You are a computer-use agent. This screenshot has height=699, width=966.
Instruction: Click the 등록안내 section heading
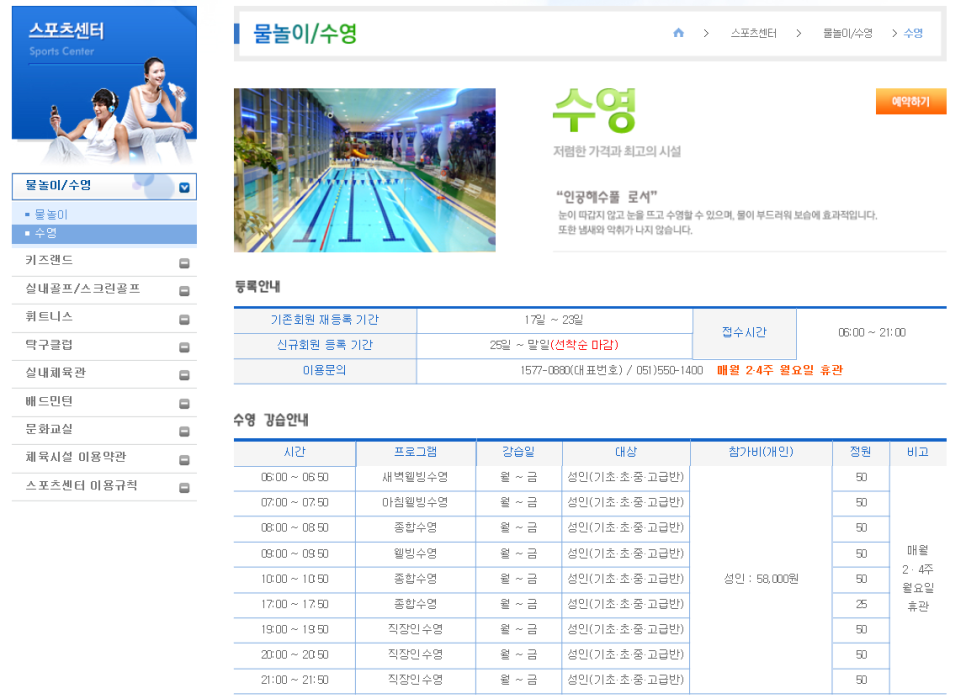coord(258,286)
